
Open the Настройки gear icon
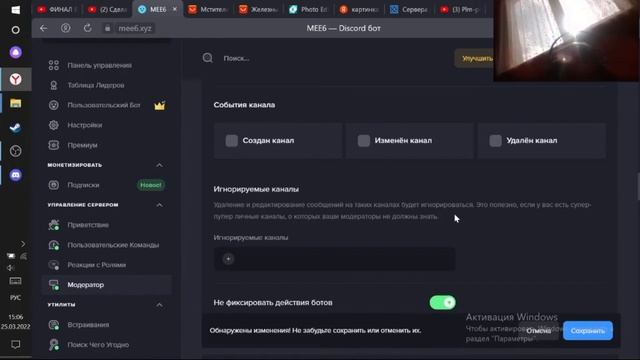pos(53,125)
